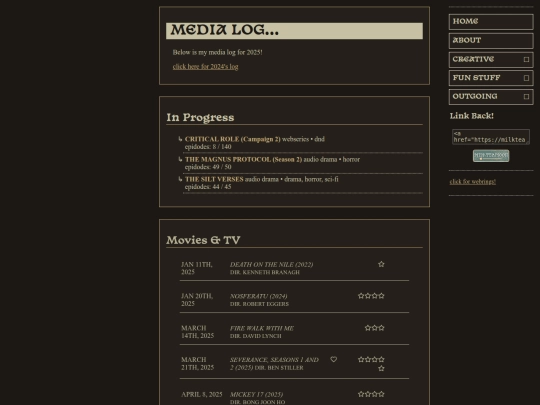Screen dimensions: 540x405
Task: Click the milktea site badge button image
Action: click(491, 156)
